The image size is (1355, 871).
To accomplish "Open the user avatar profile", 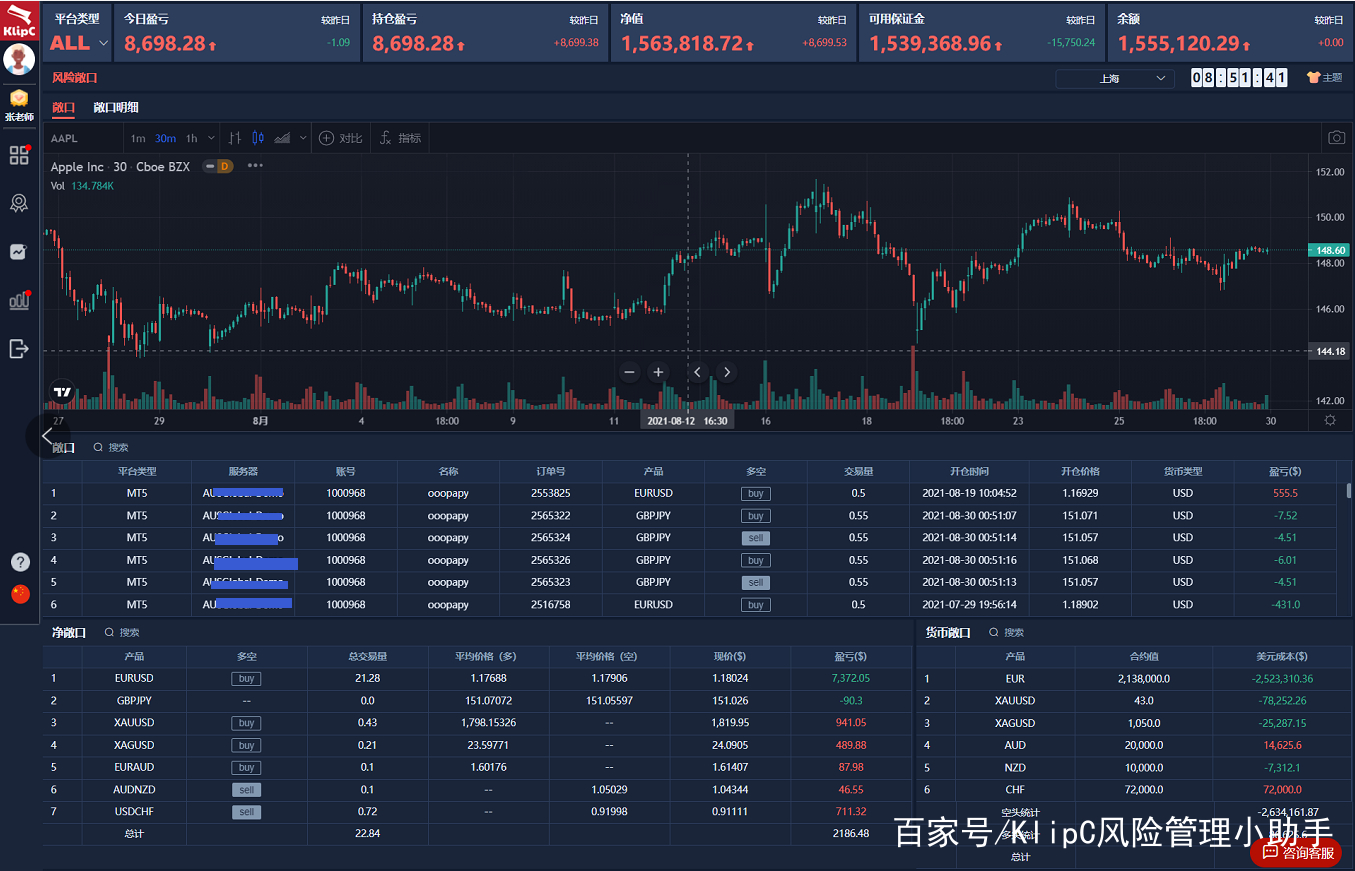I will coord(19,59).
